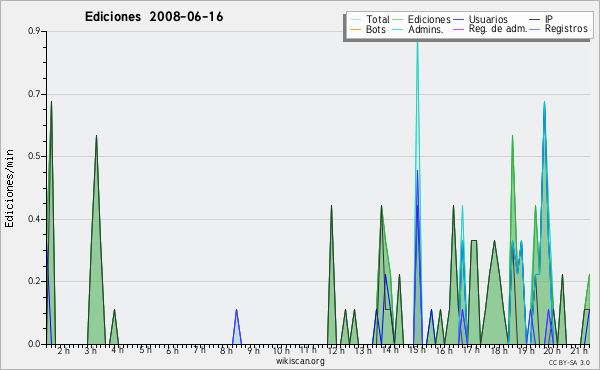Click the IP legend entry
This screenshot has width=600, height=370.
[x=541, y=19]
